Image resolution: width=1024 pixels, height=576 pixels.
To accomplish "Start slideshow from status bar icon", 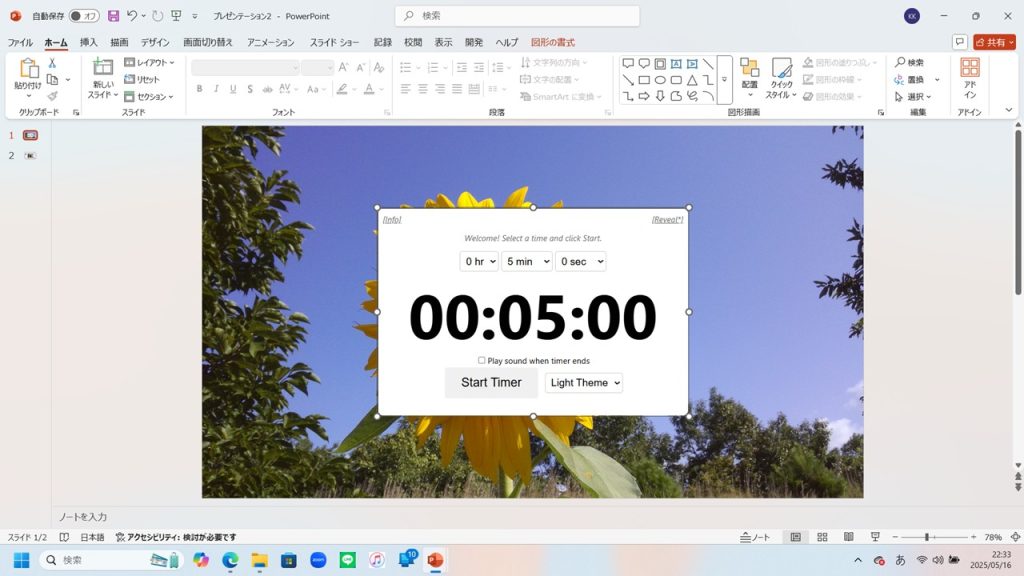I will [x=875, y=537].
